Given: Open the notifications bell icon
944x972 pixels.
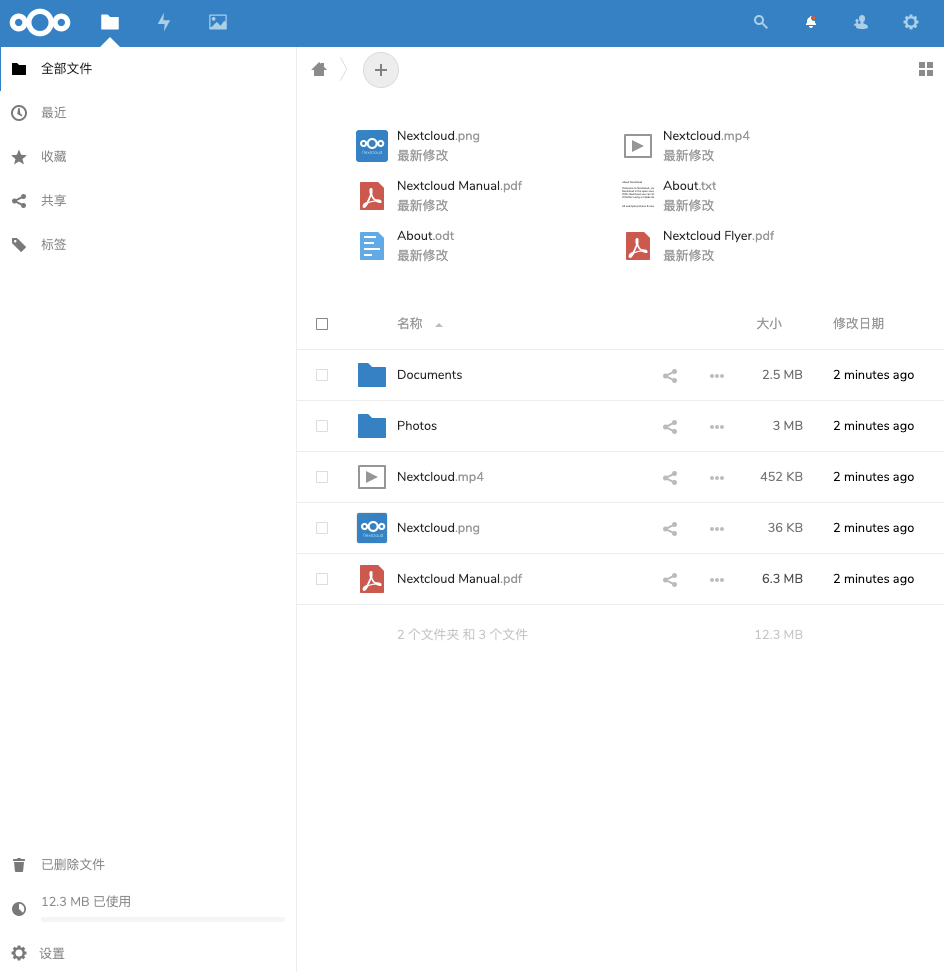Looking at the screenshot, I should [x=811, y=22].
